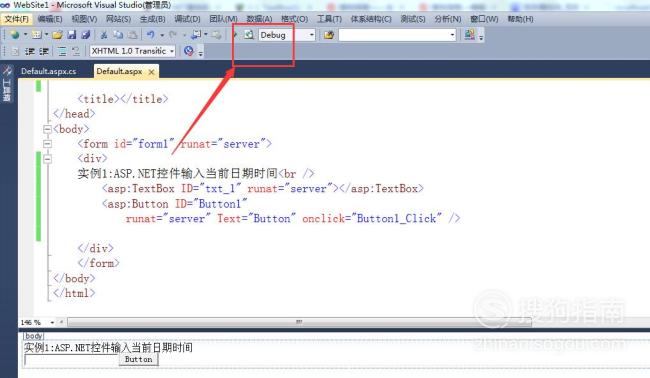Open the 工具(T) menu
This screenshot has width=650, height=378.
tap(329, 19)
